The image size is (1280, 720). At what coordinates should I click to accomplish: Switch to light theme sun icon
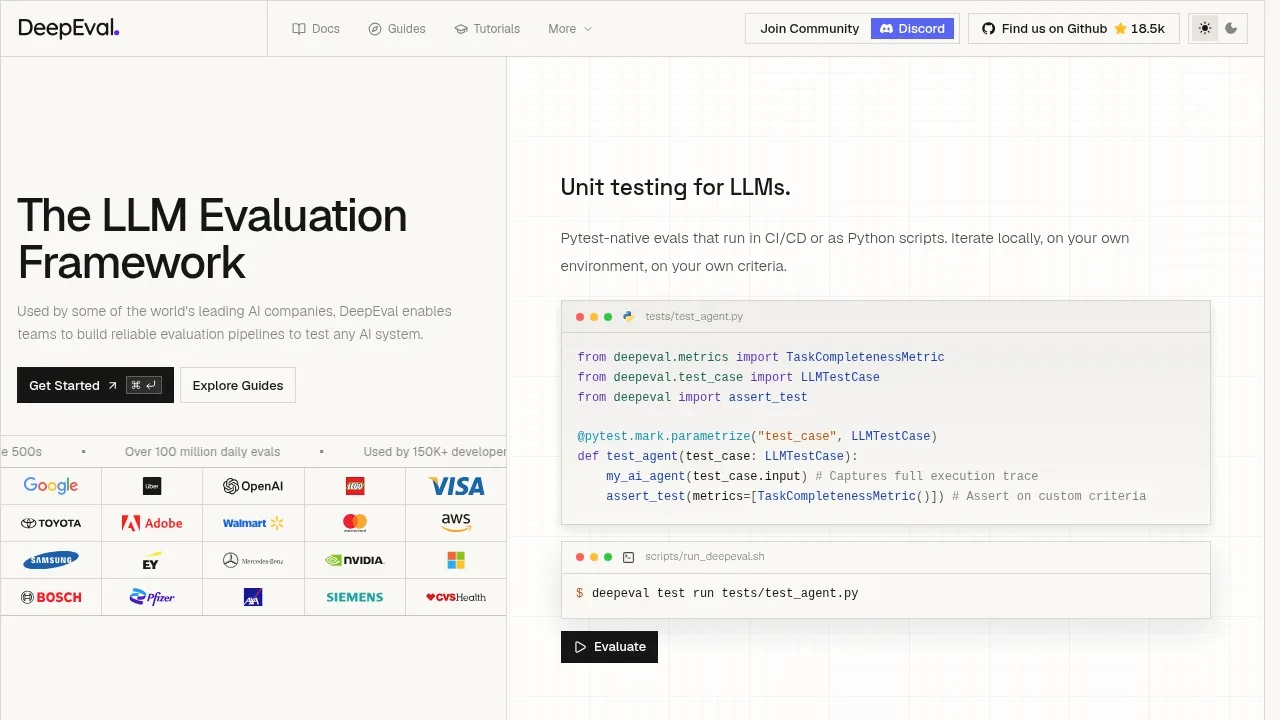(x=1205, y=29)
